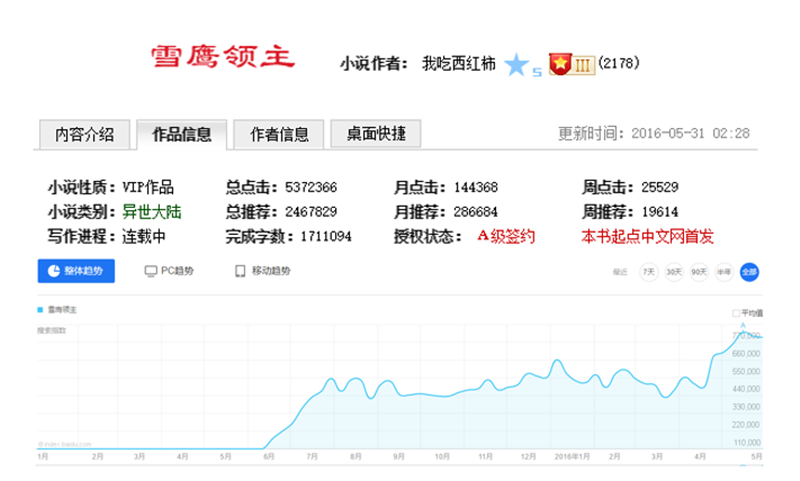This screenshot has height=481, width=800.
Task: Select the 全部 time range
Action: [749, 272]
